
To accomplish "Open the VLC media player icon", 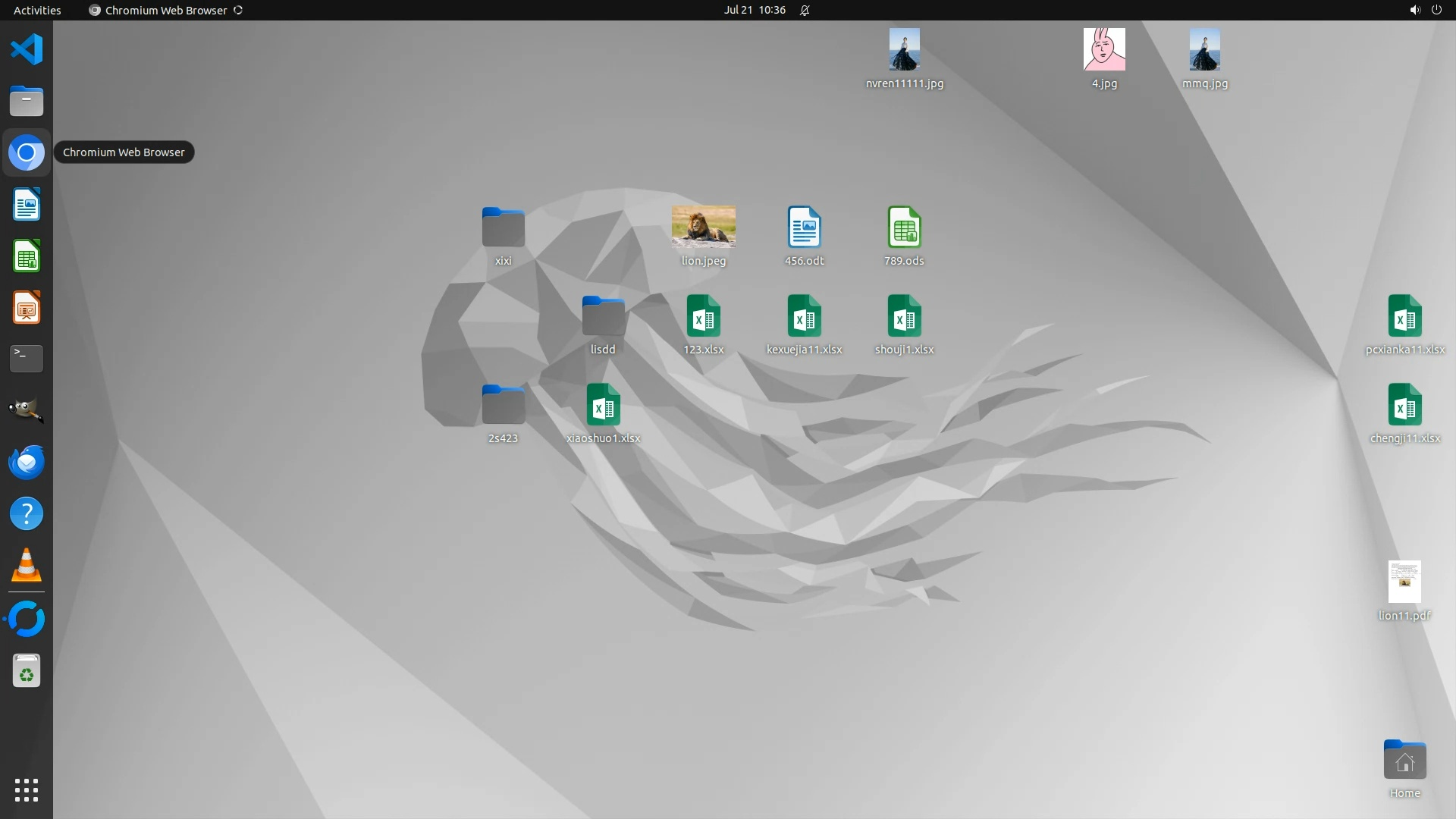I will 27,566.
